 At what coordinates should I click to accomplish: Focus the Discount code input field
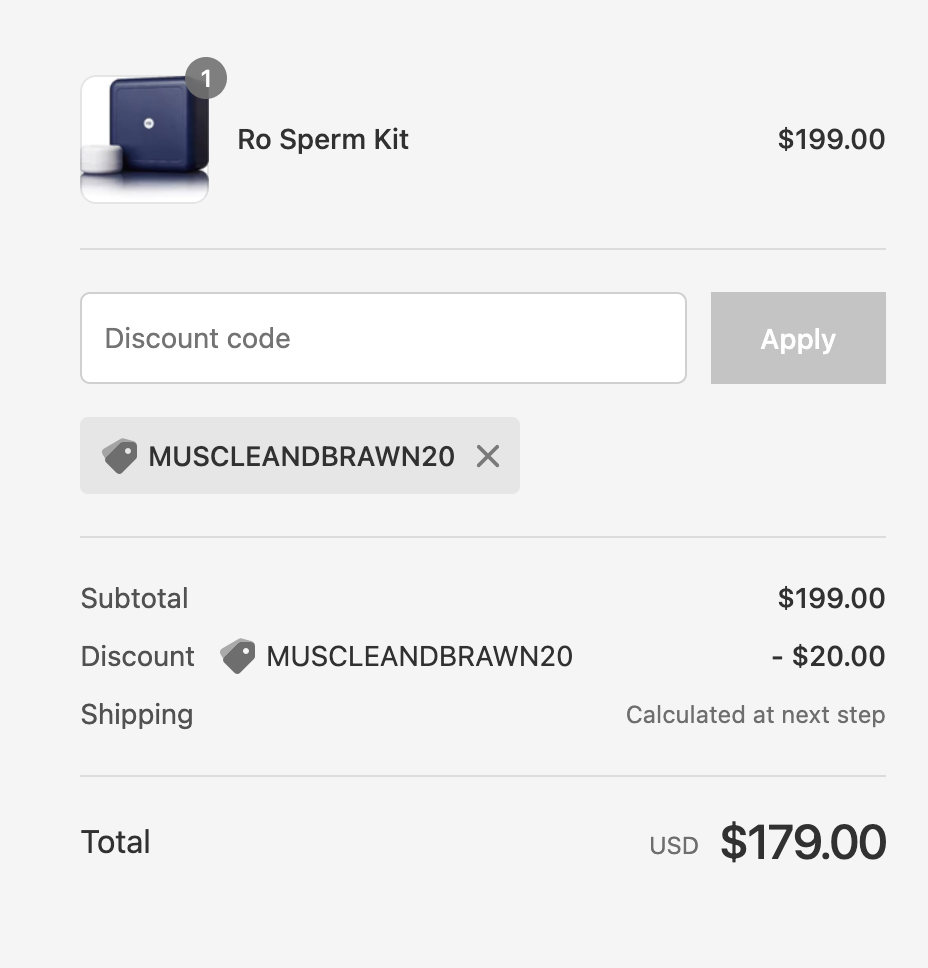point(383,338)
